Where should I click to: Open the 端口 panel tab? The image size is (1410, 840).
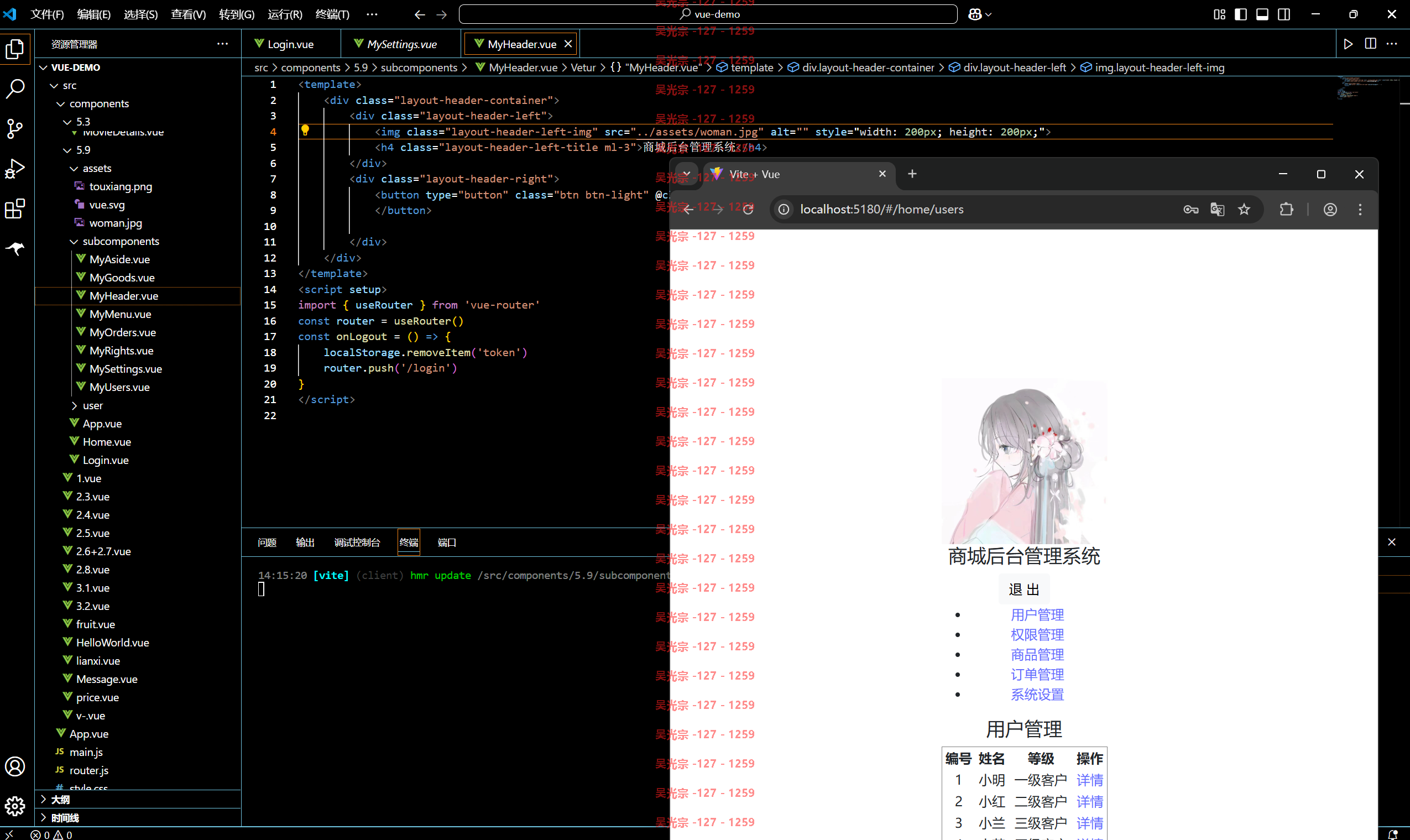446,542
